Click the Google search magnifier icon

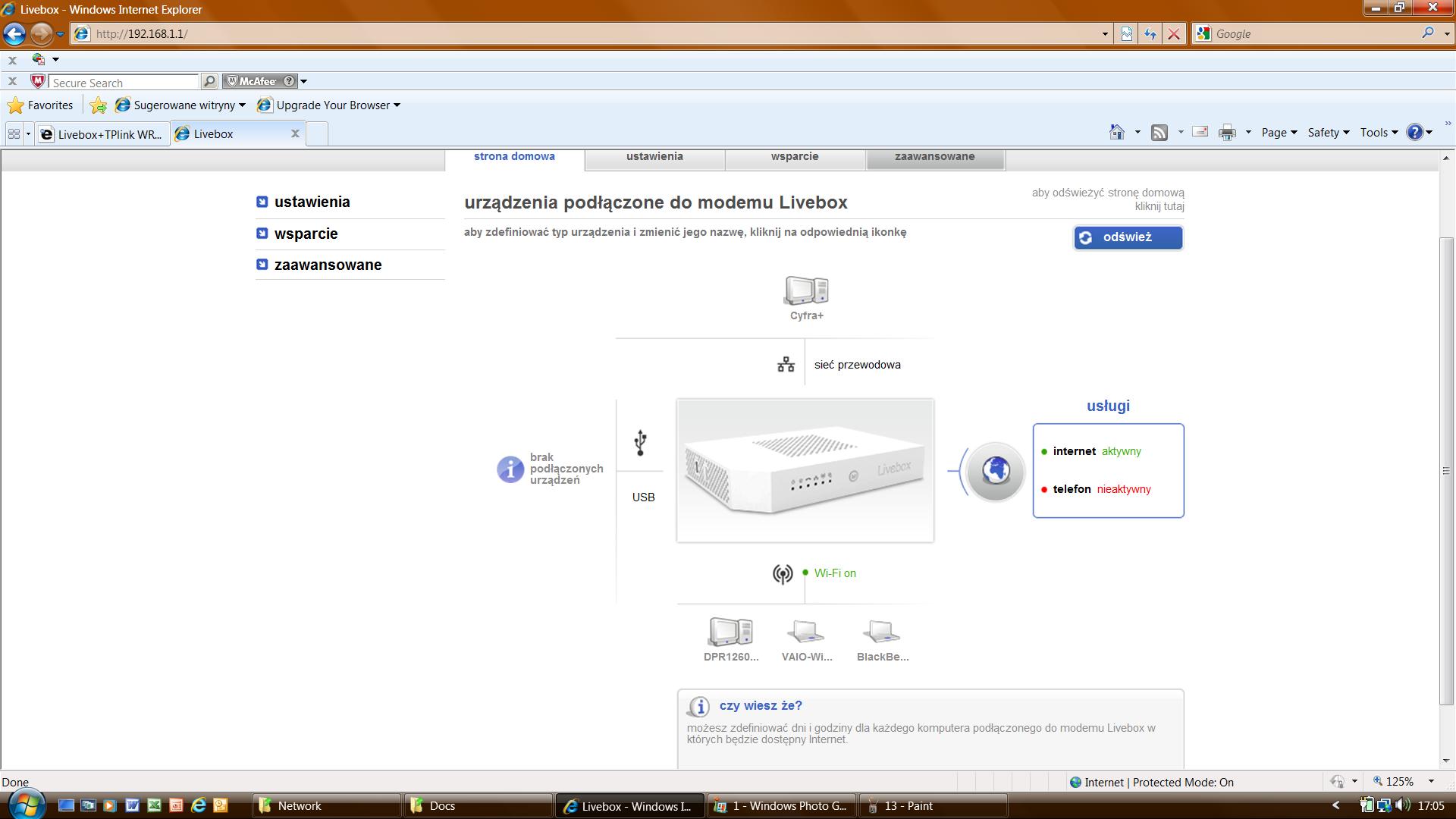(1428, 33)
